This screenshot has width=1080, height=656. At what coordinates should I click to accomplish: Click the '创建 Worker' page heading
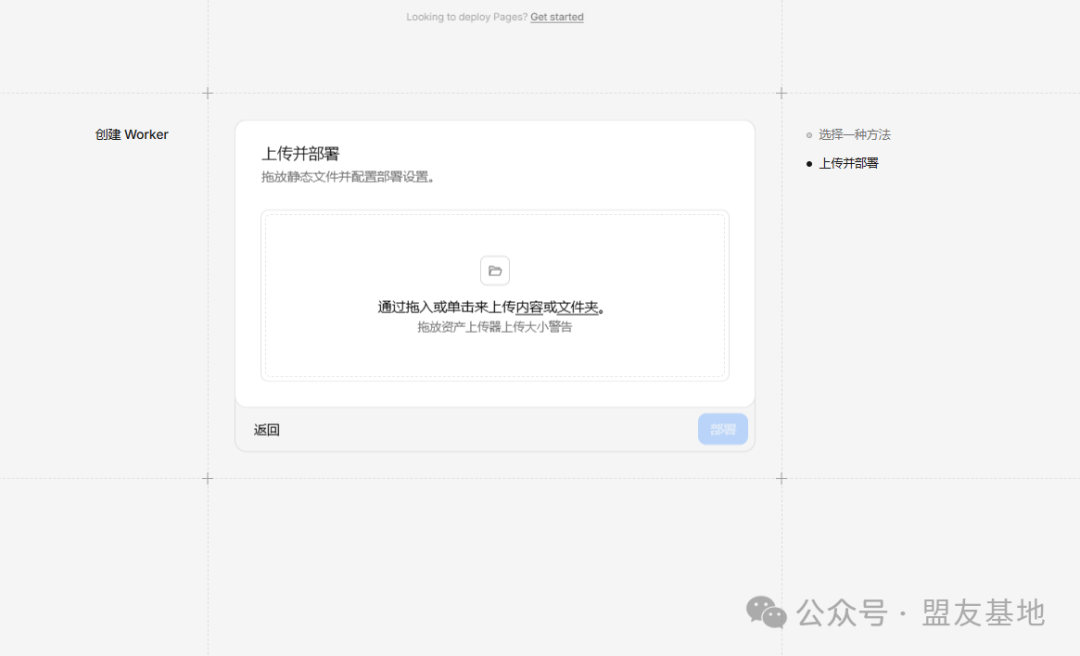[132, 135]
